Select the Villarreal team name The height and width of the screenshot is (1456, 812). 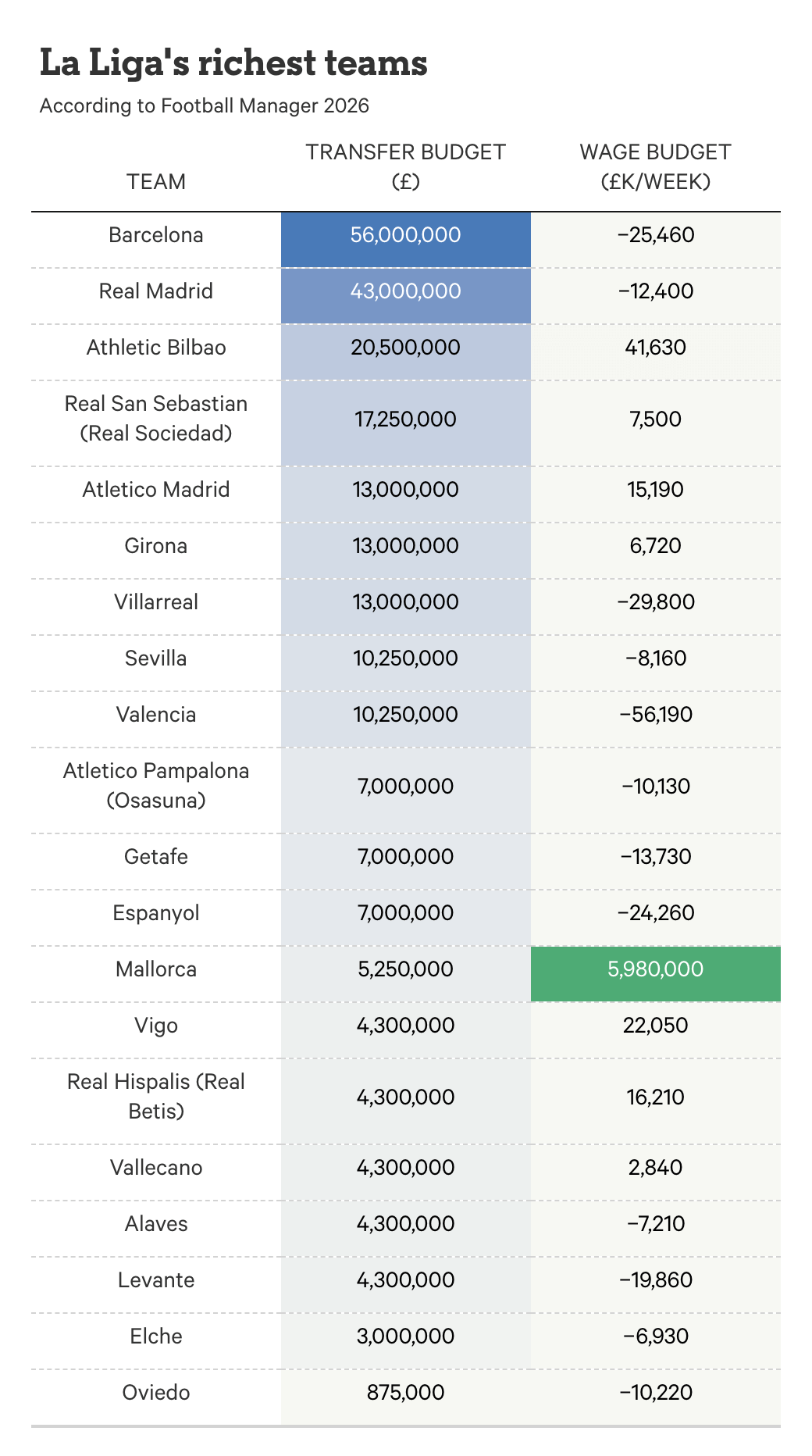(156, 602)
